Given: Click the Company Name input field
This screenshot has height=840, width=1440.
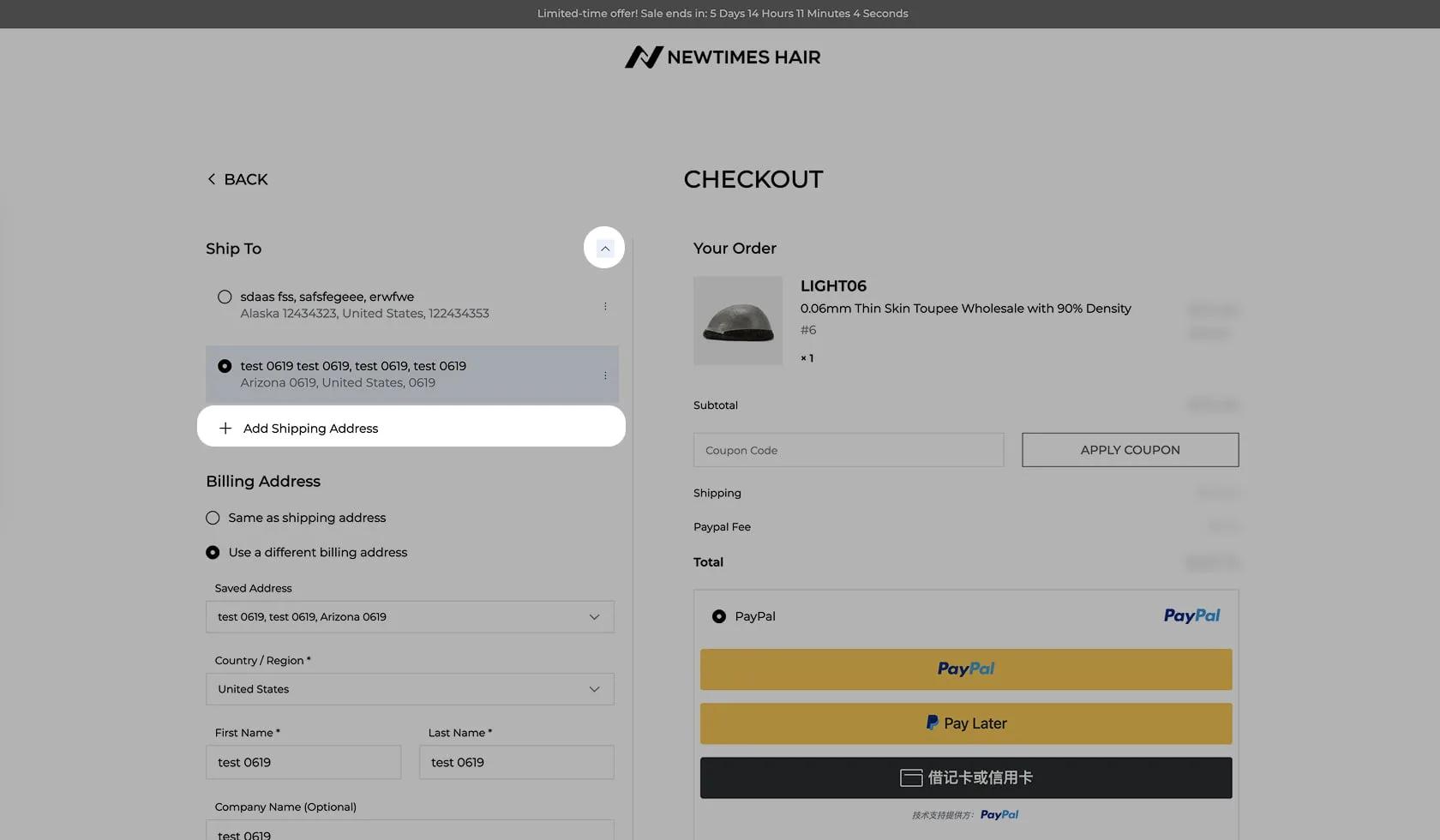Looking at the screenshot, I should [x=410, y=830].
